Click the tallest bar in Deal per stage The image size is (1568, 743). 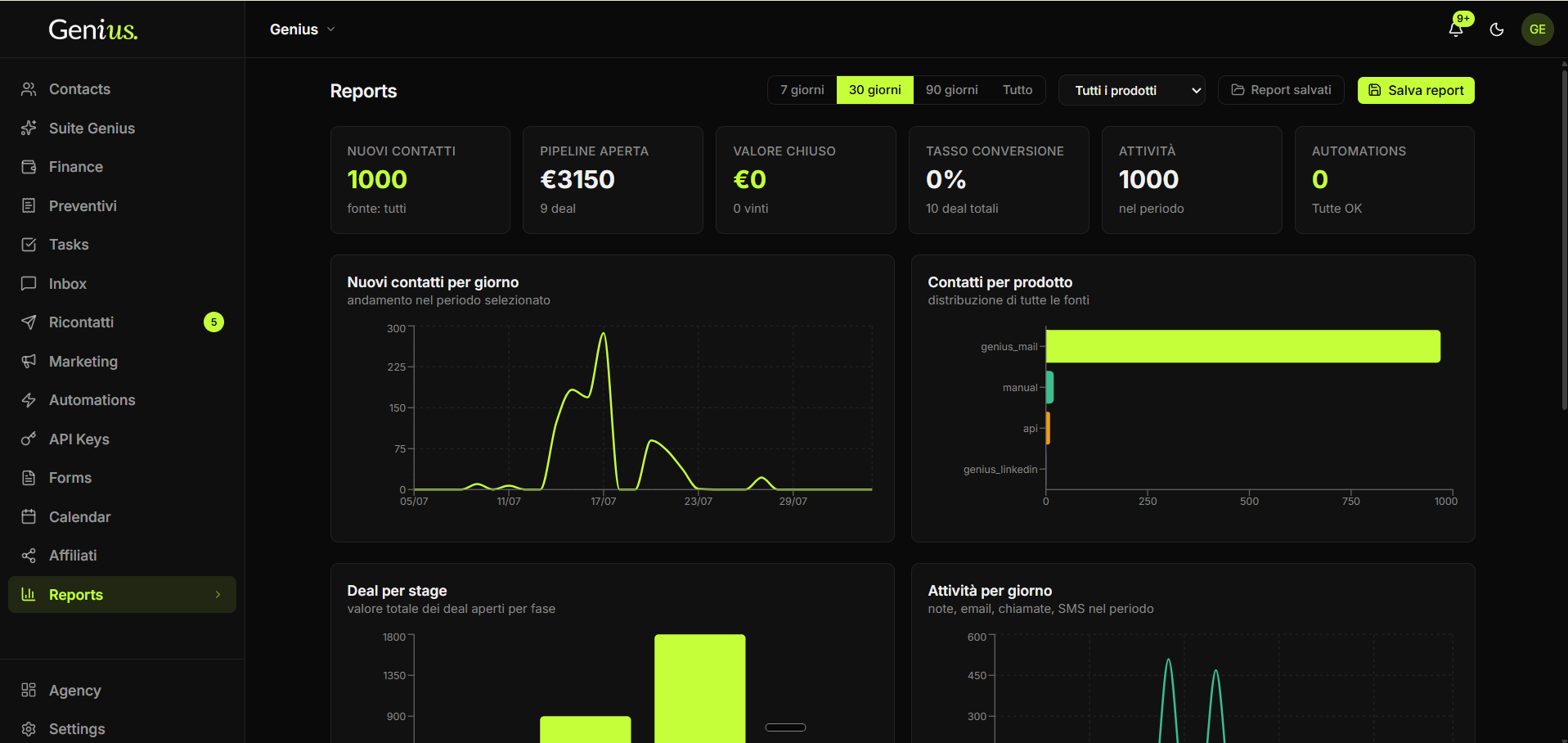coord(700,688)
